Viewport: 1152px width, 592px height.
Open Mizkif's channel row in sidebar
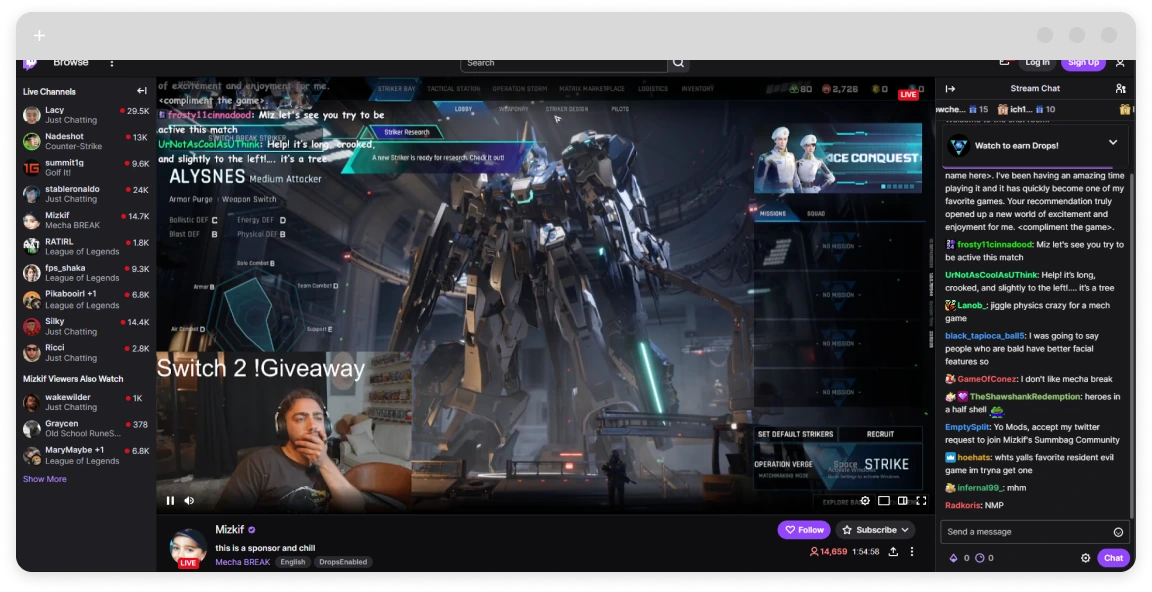(x=86, y=220)
